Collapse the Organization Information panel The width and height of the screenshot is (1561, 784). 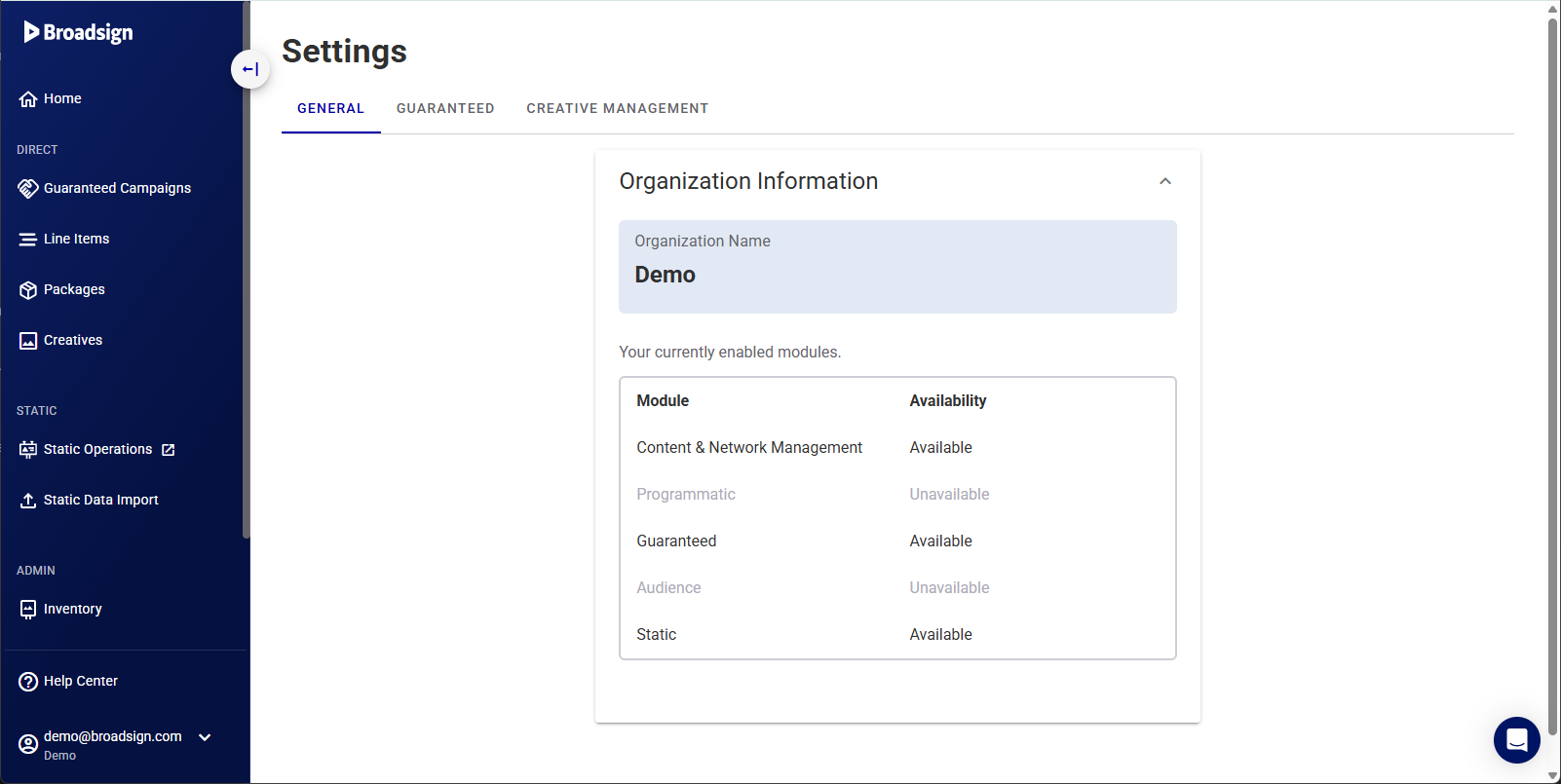[x=1165, y=181]
